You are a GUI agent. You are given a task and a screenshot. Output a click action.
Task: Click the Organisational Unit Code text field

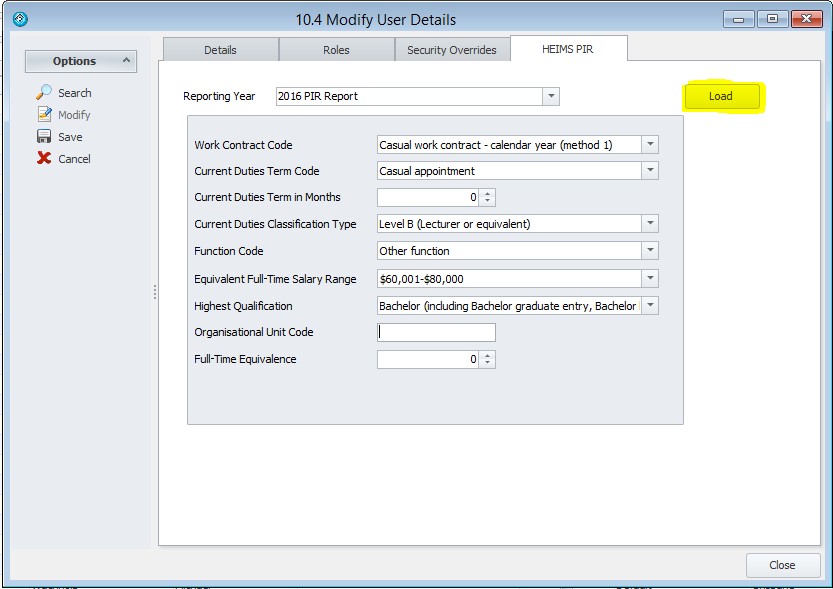tap(436, 333)
